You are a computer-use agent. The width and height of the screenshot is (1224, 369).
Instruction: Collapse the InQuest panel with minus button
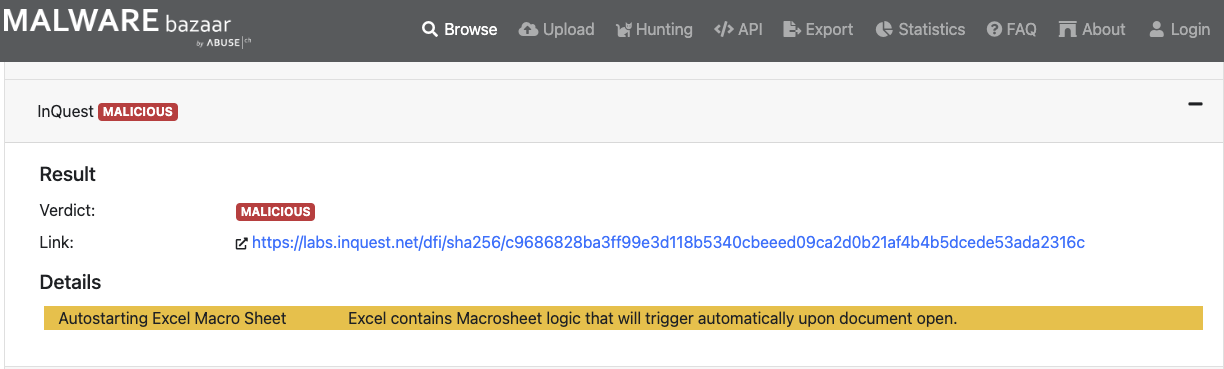click(1194, 104)
